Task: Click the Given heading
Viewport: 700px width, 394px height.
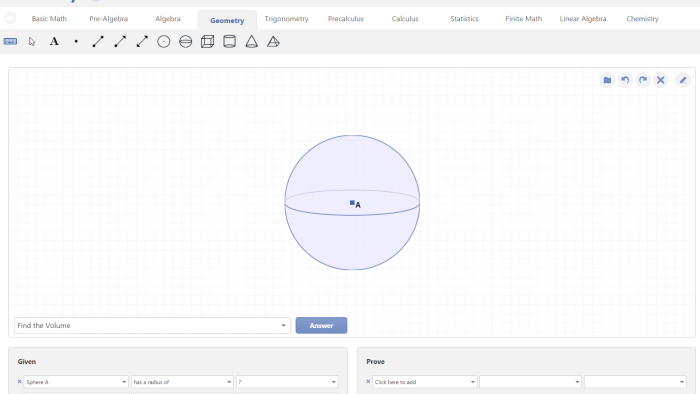Action: tap(27, 361)
